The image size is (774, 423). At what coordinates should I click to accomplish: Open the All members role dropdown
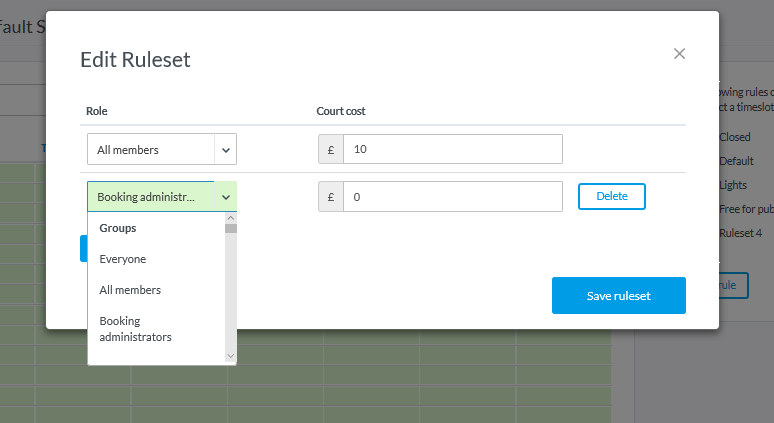tap(152, 150)
